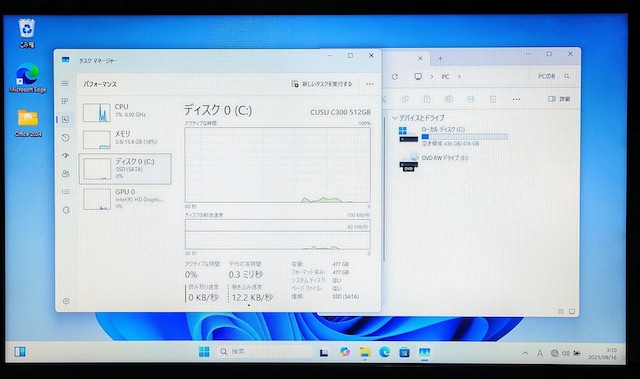Click the disk active time graph
Screen dimensions: 640x379
point(278,165)
